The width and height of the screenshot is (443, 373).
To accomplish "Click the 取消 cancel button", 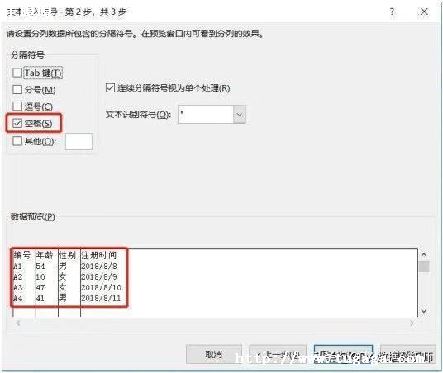I will [x=213, y=355].
